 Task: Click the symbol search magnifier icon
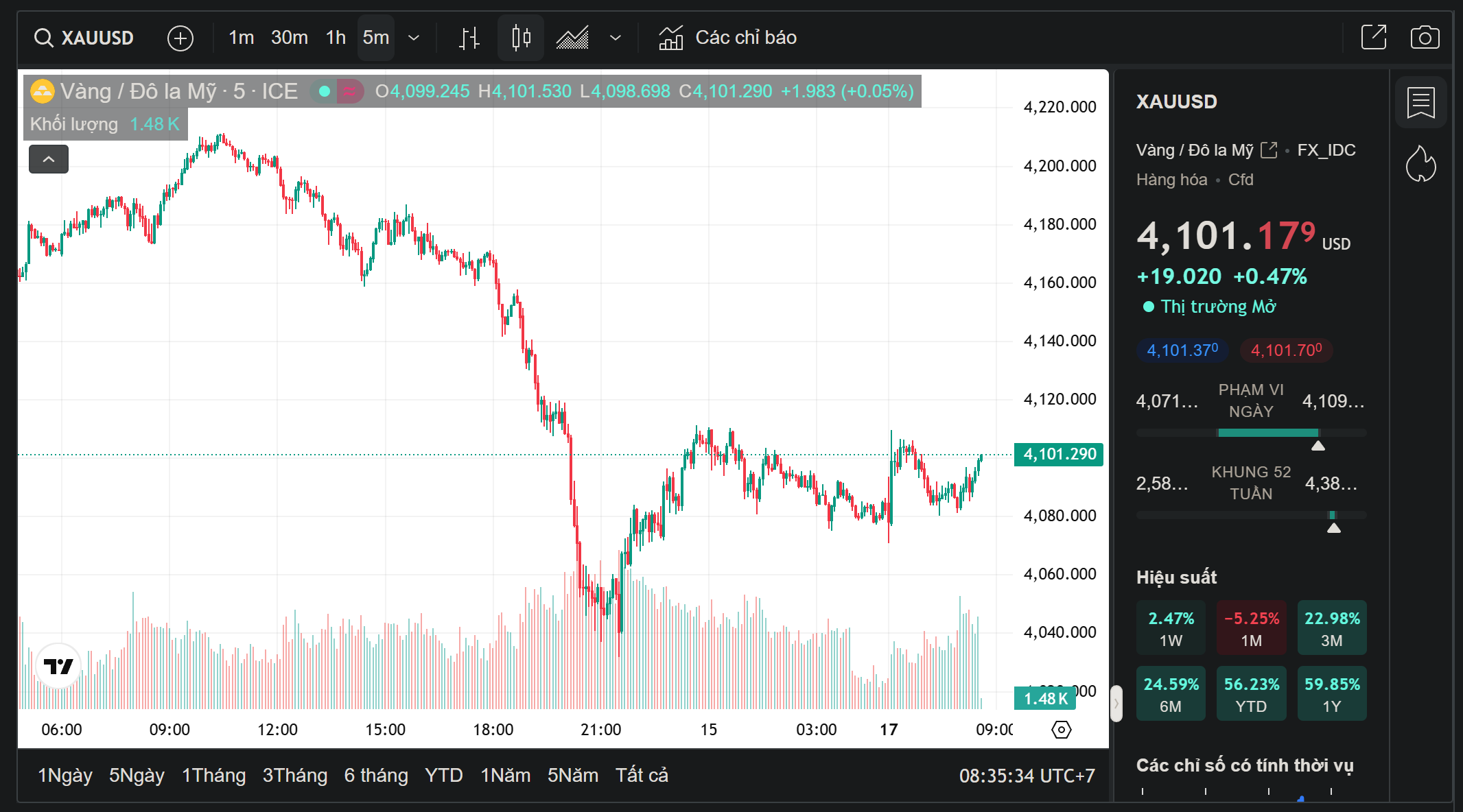(x=44, y=38)
